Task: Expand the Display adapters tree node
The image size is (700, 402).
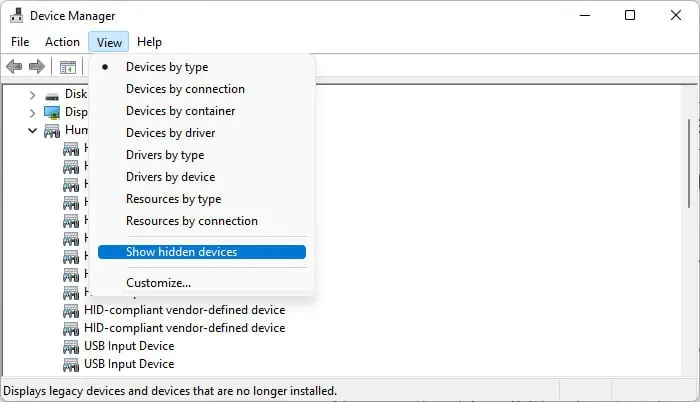Action: pos(33,112)
